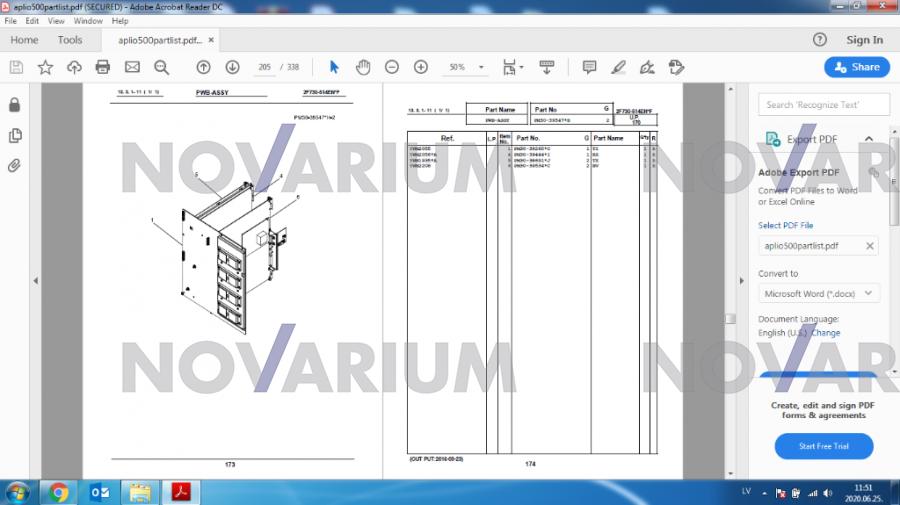Click the zoom in plus icon
Screen dimensions: 900x505
click(421, 67)
